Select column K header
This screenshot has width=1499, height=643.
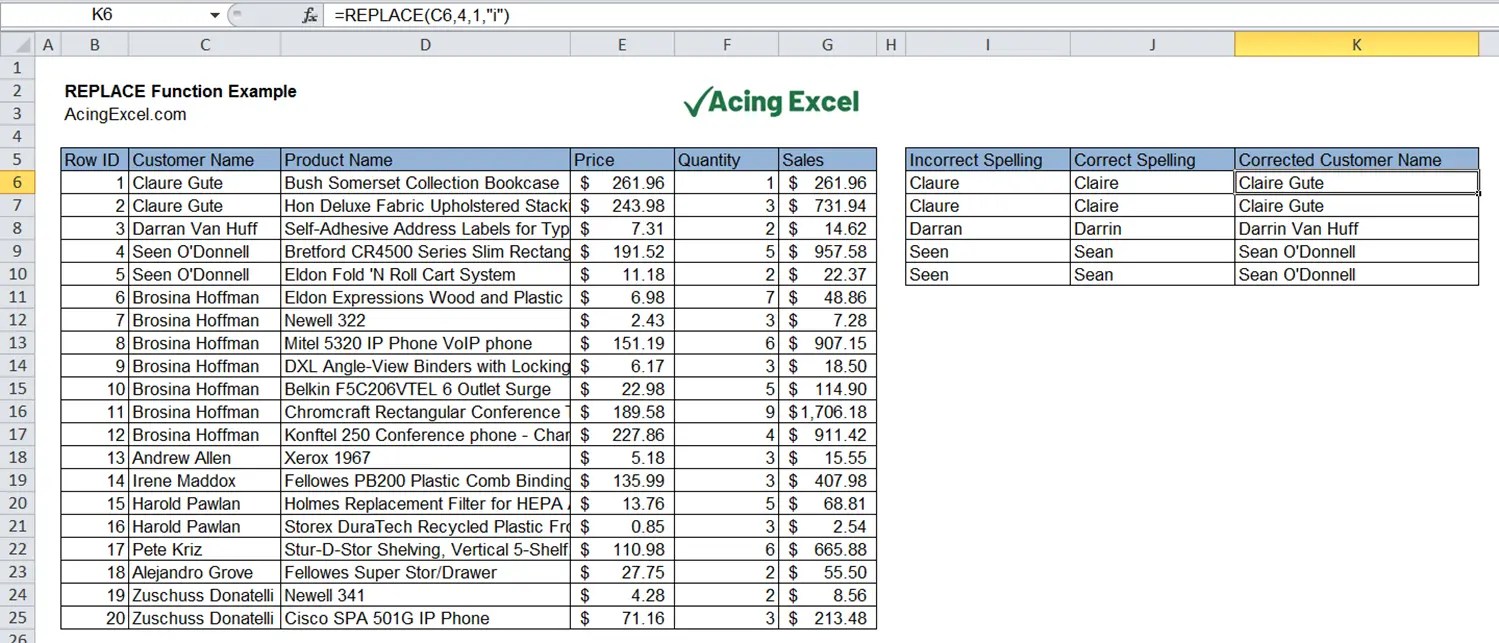pyautogui.click(x=1355, y=44)
